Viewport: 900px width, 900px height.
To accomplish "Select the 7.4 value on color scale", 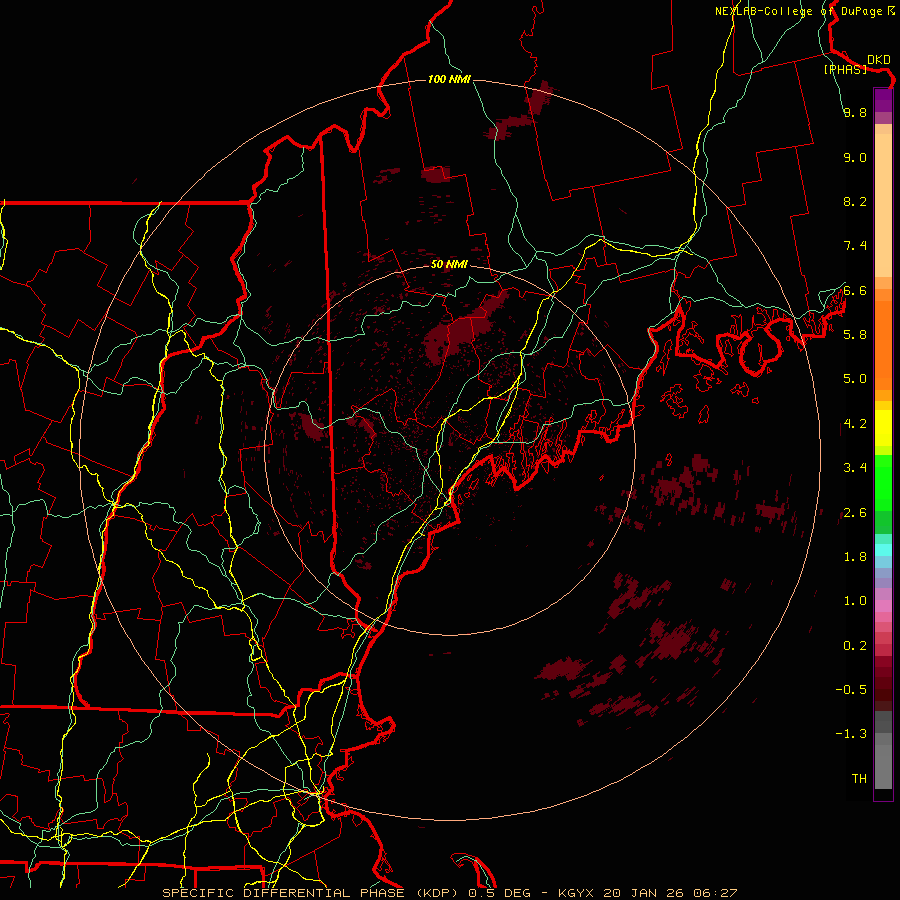I will (x=855, y=246).
